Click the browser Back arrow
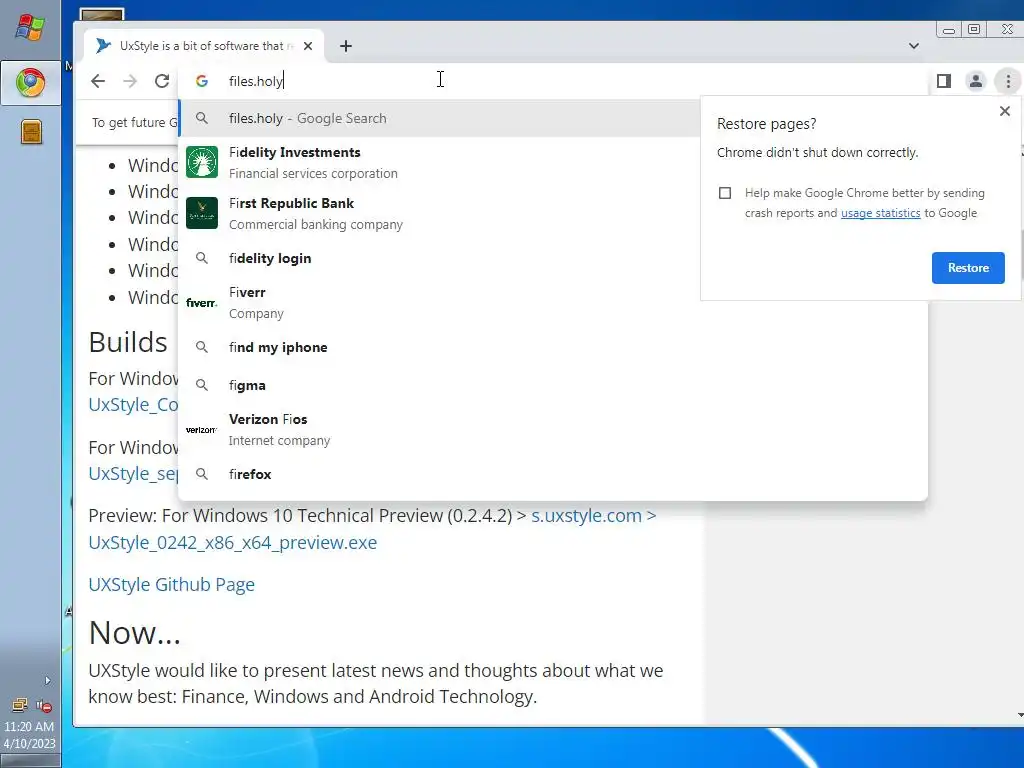Viewport: 1024px width, 768px height. 98,81
